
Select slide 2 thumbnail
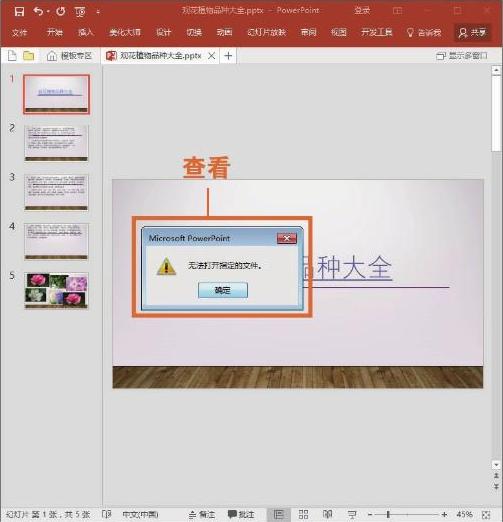tap(56, 143)
